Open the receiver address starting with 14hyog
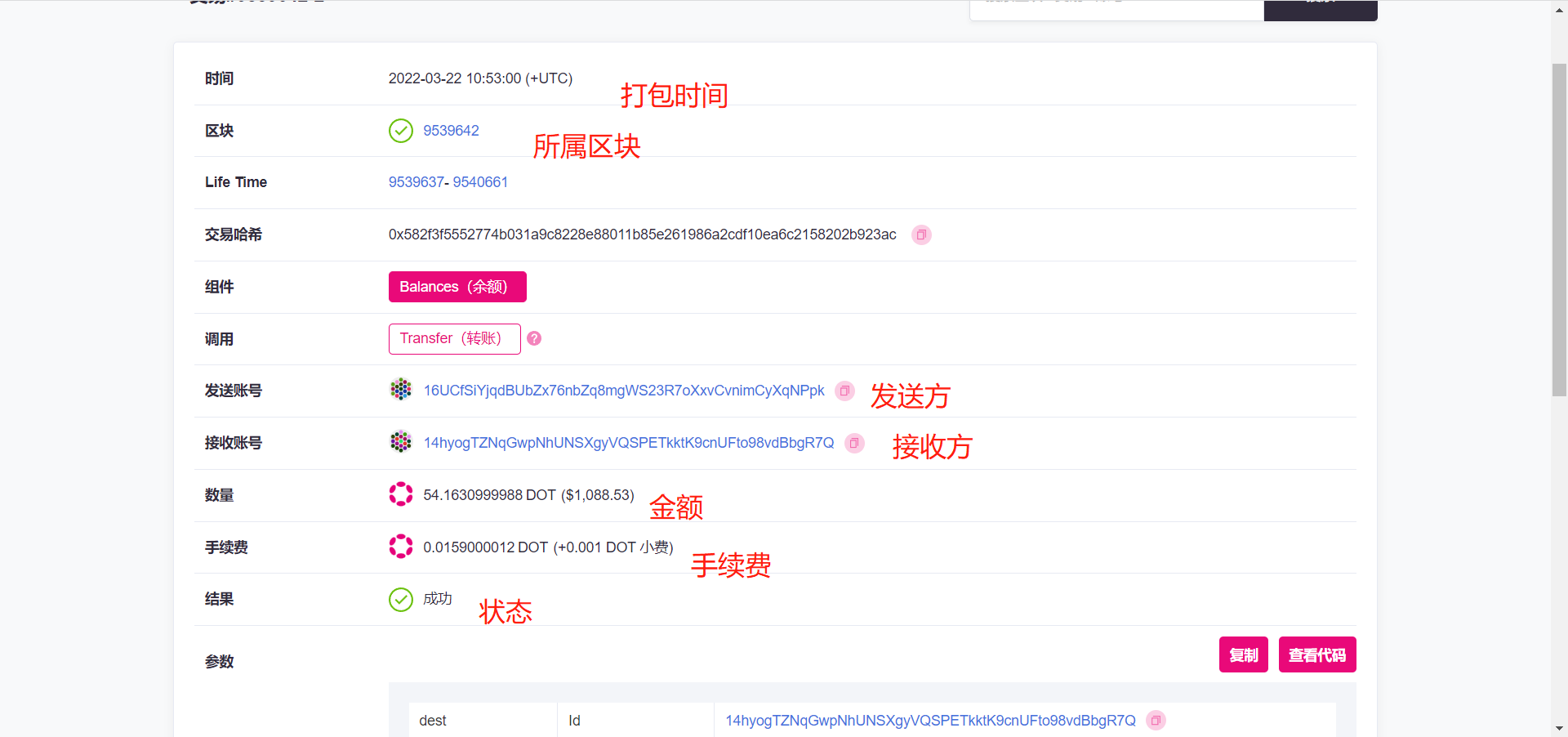1568x737 pixels. [x=629, y=443]
